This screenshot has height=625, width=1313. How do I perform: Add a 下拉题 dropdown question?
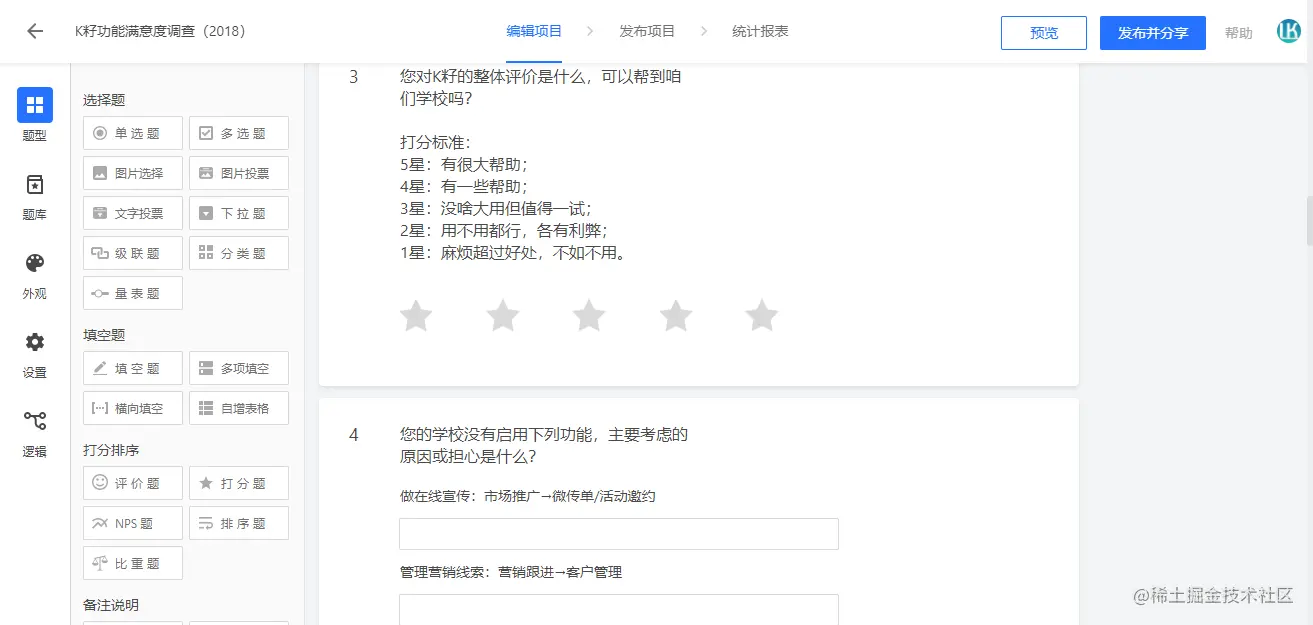(x=239, y=213)
